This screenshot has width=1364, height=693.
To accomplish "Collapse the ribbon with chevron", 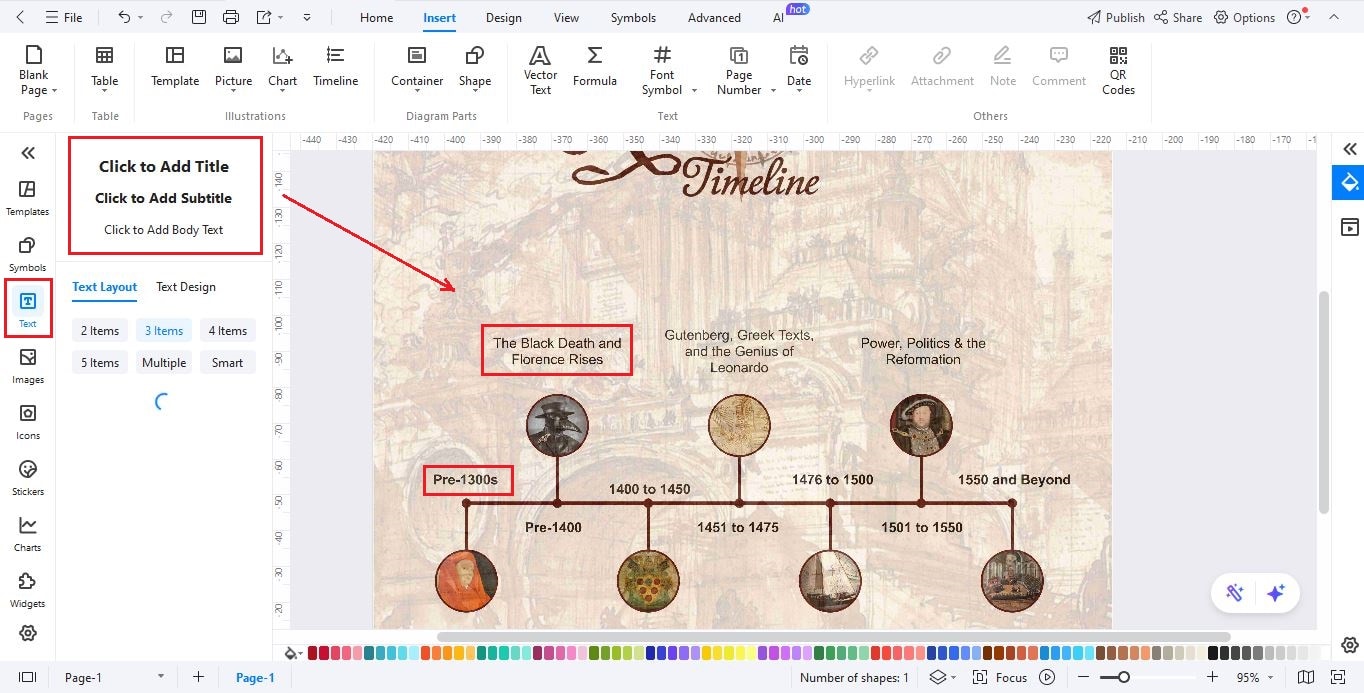I will coord(1333,17).
